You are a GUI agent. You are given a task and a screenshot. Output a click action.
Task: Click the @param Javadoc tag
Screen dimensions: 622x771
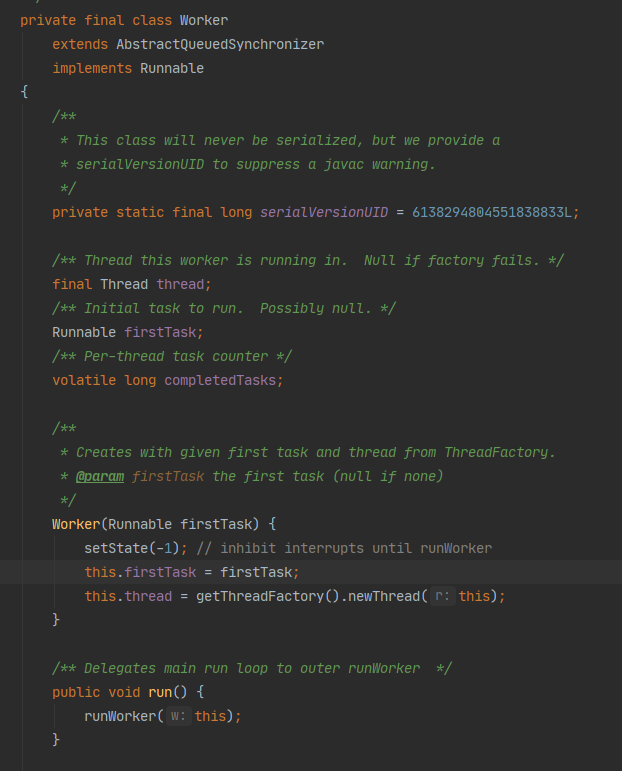pyautogui.click(x=100, y=476)
